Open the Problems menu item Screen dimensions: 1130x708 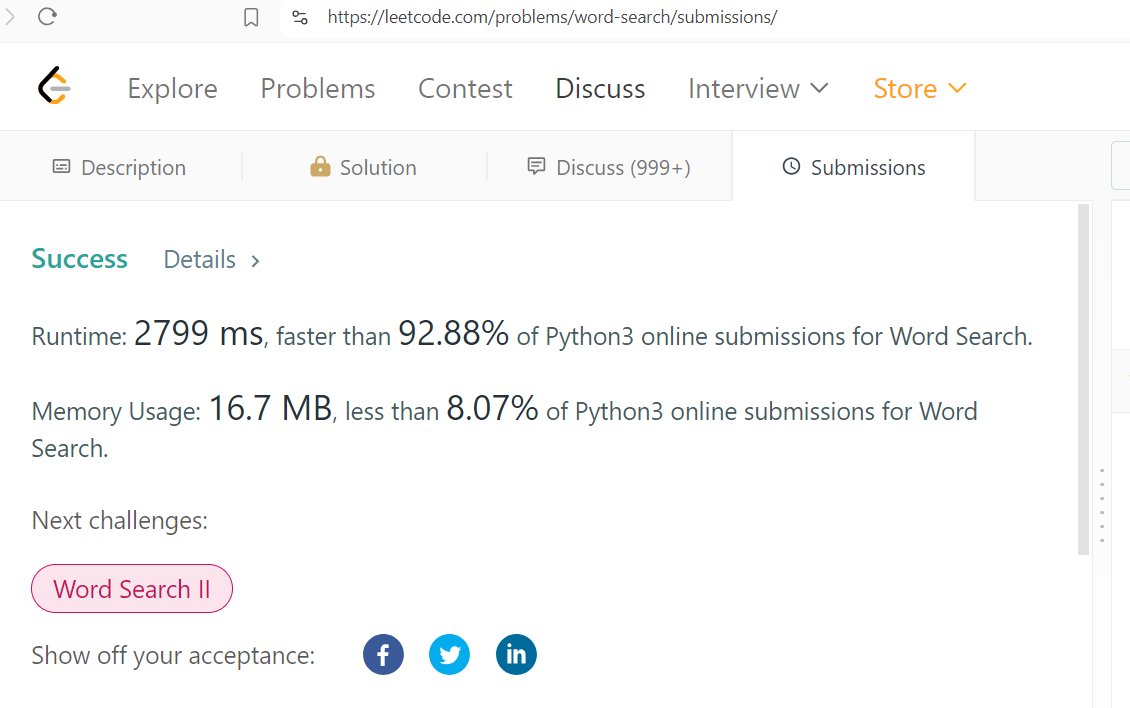(x=318, y=88)
